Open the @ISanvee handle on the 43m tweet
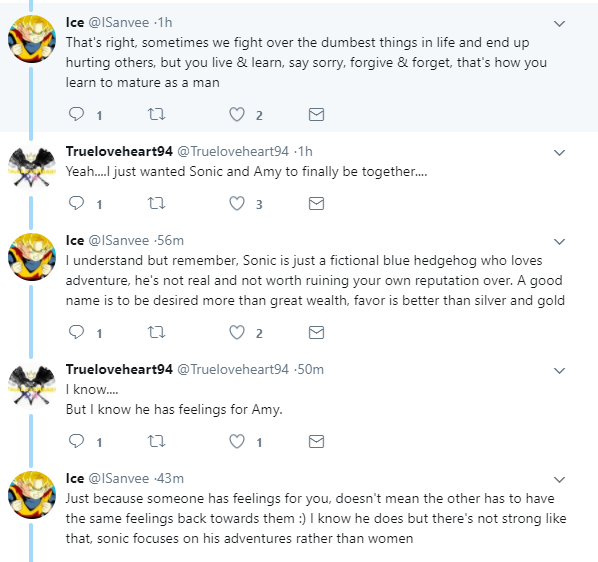The height and width of the screenshot is (562, 598). point(119,478)
